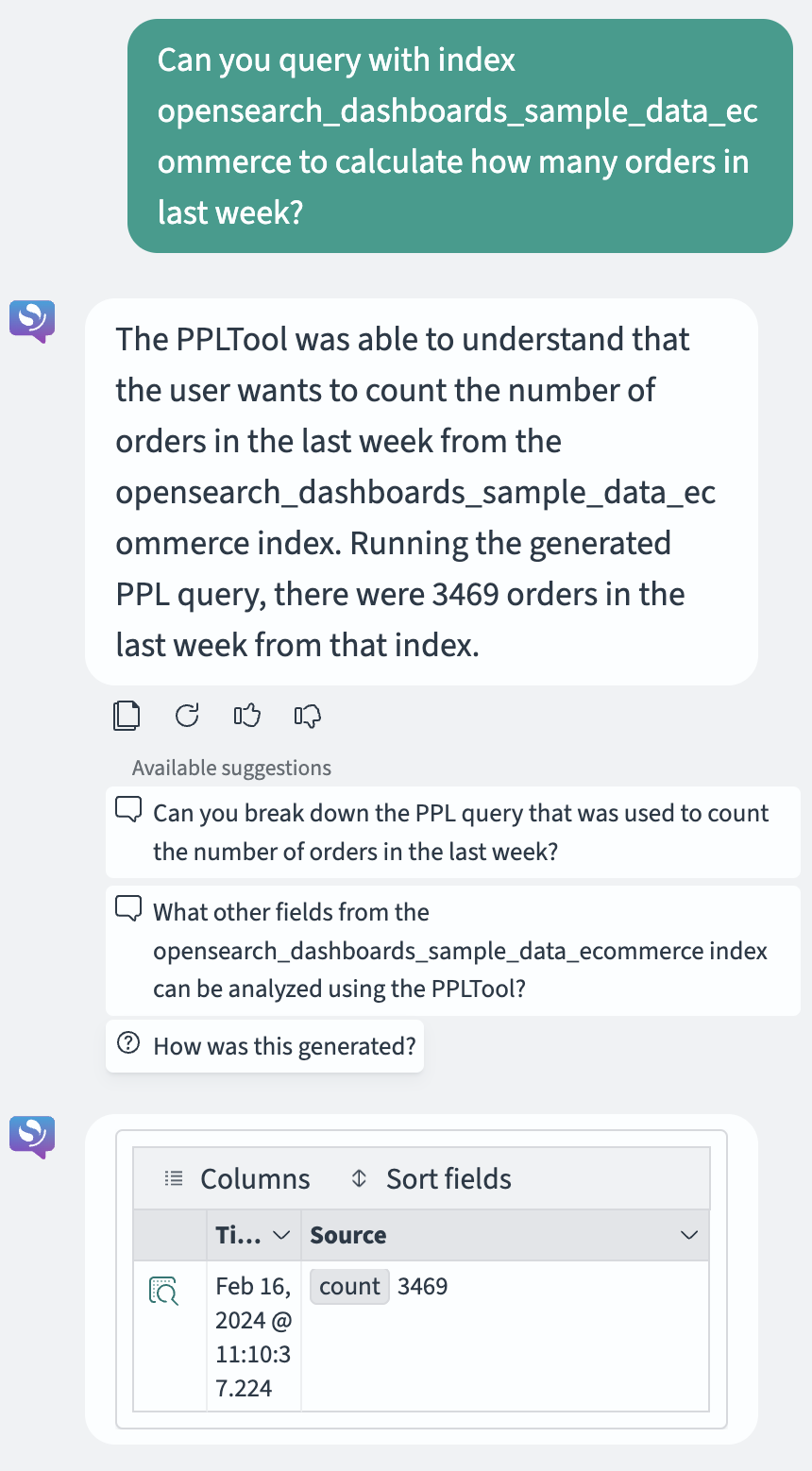Click the count field badge in the Source cell
This screenshot has width=812, height=1471.
click(349, 1286)
